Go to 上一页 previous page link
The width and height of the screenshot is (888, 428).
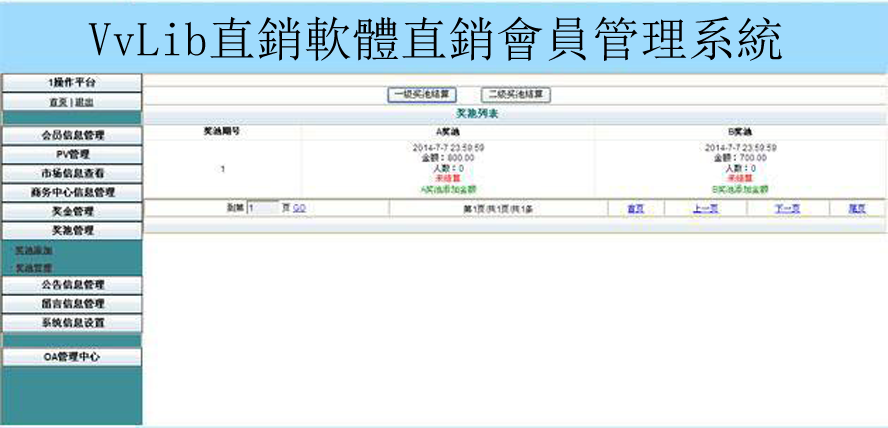click(x=706, y=209)
